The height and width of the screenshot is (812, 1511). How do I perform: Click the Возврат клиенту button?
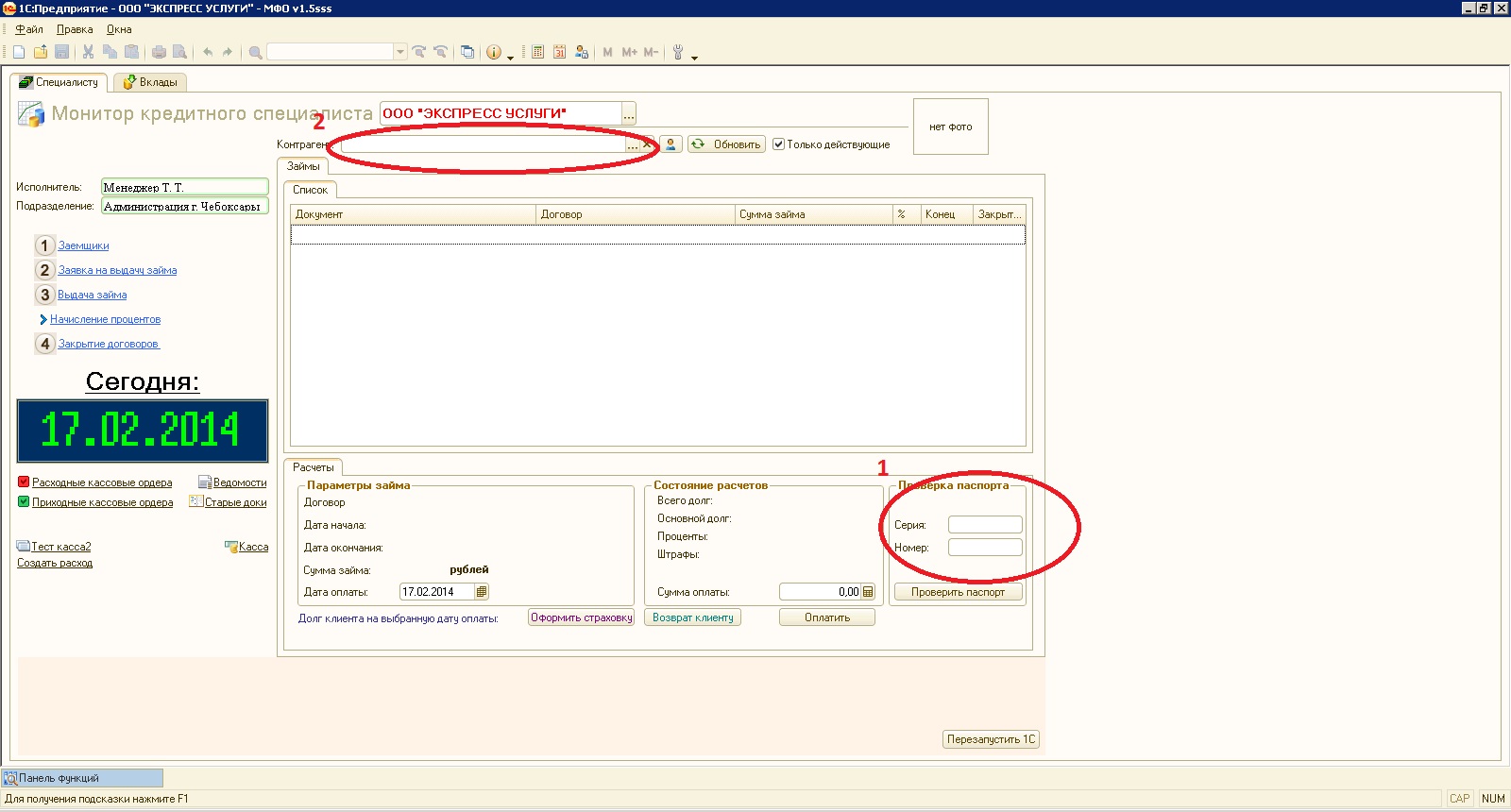pos(693,617)
